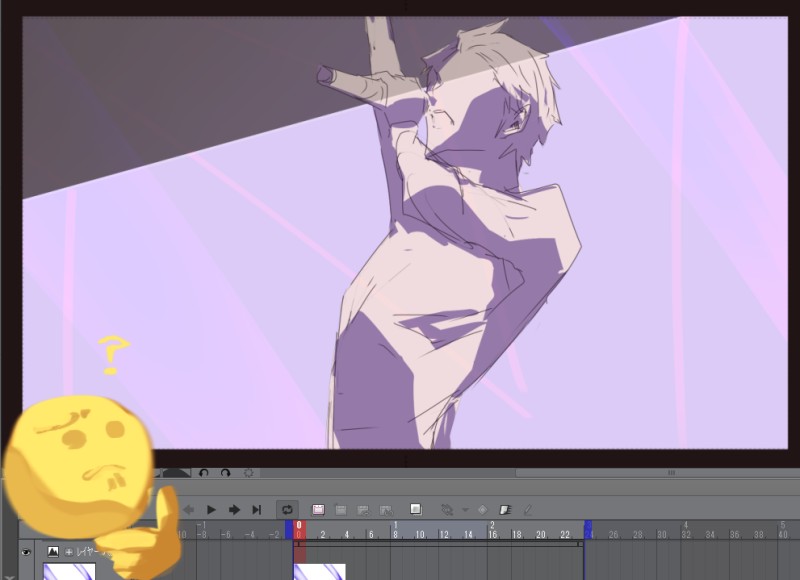Click the blue playback end marker at frame 24
Screen dimensions: 800x580
588,529
